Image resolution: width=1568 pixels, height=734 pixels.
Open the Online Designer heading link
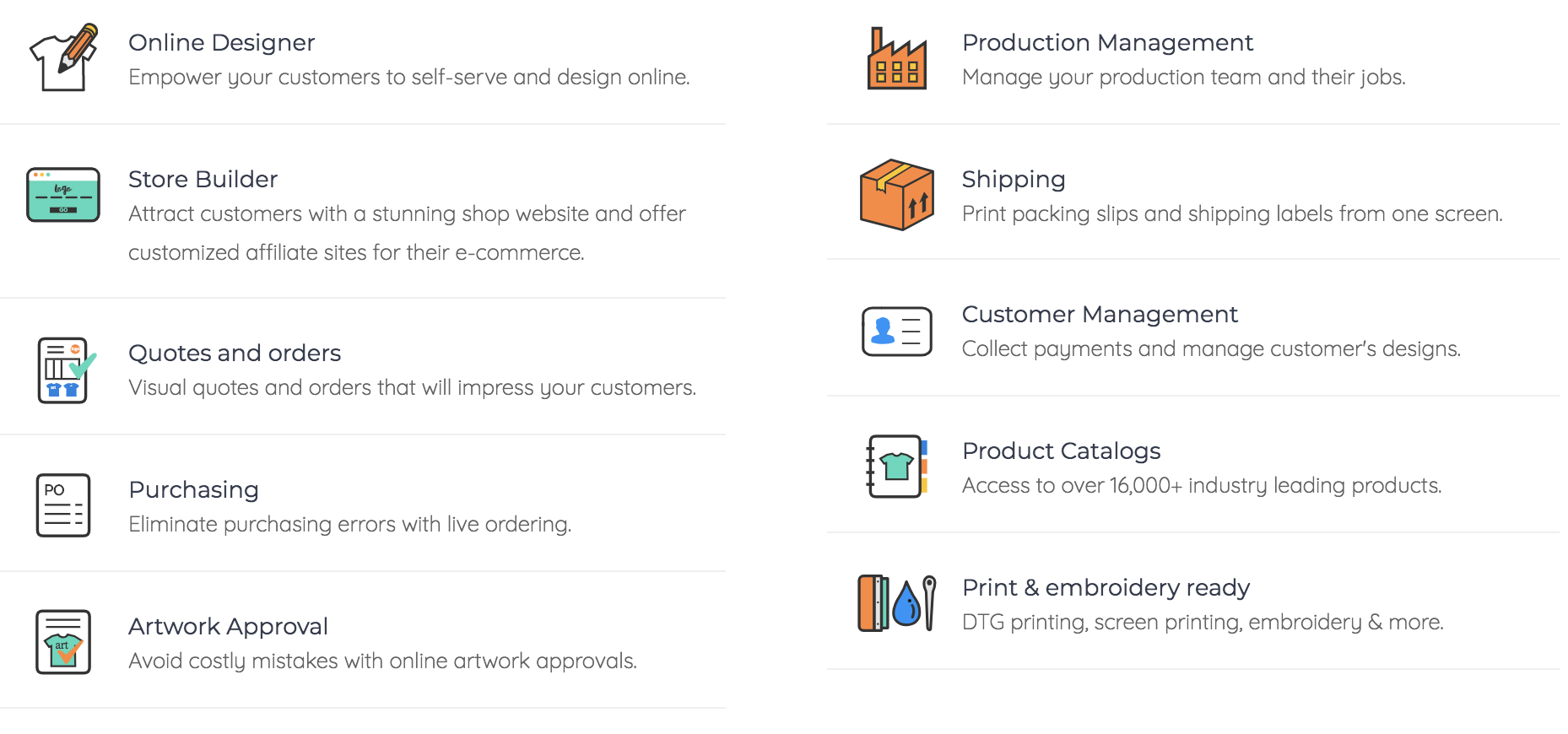pos(221,42)
